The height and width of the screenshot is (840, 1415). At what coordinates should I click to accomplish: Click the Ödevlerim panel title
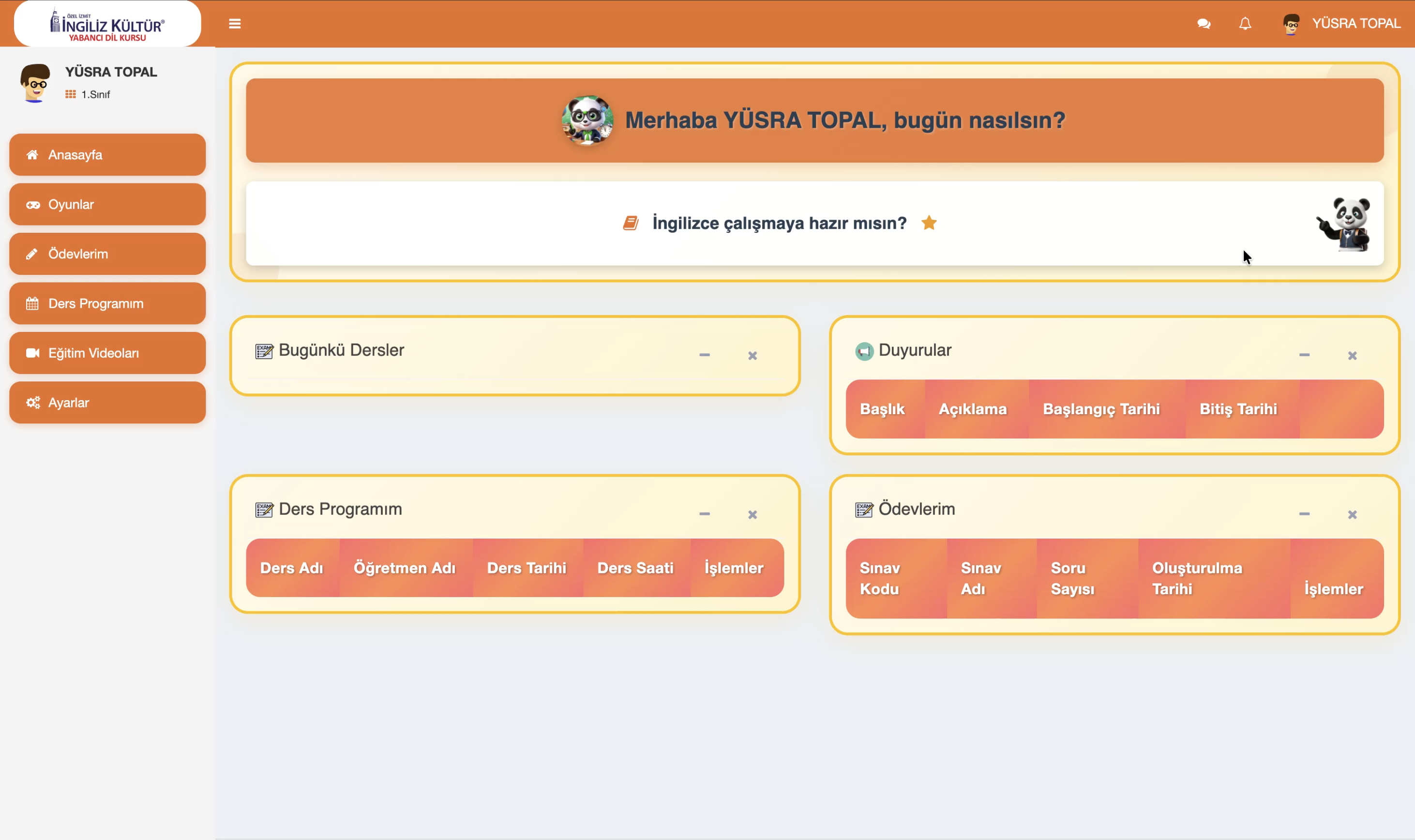coord(917,510)
